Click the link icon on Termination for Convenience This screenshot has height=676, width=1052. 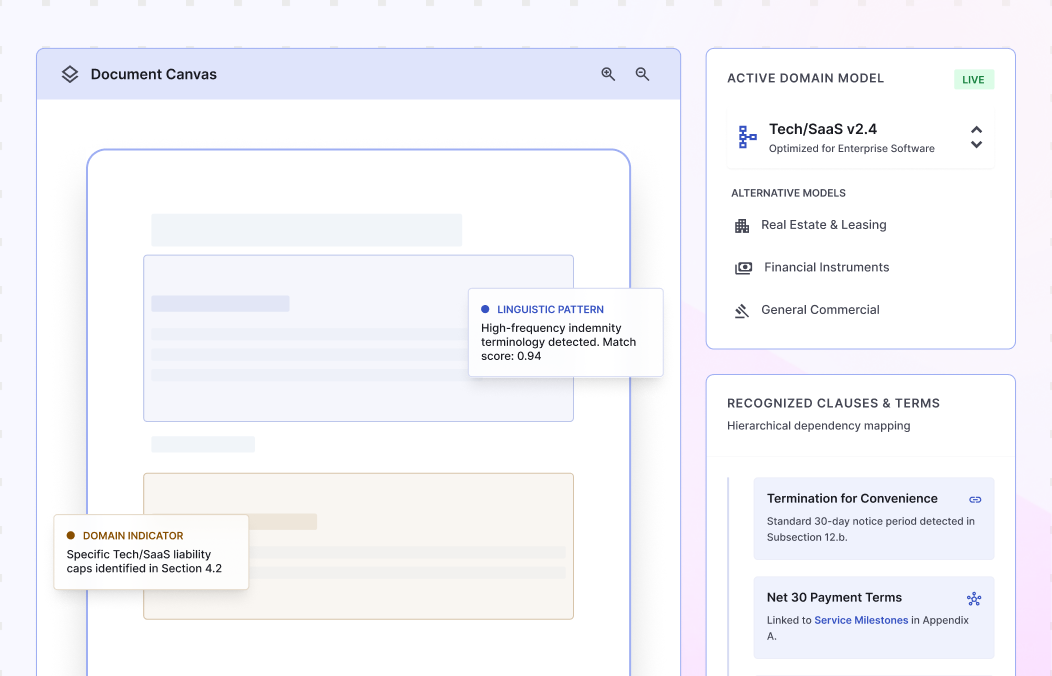point(975,500)
